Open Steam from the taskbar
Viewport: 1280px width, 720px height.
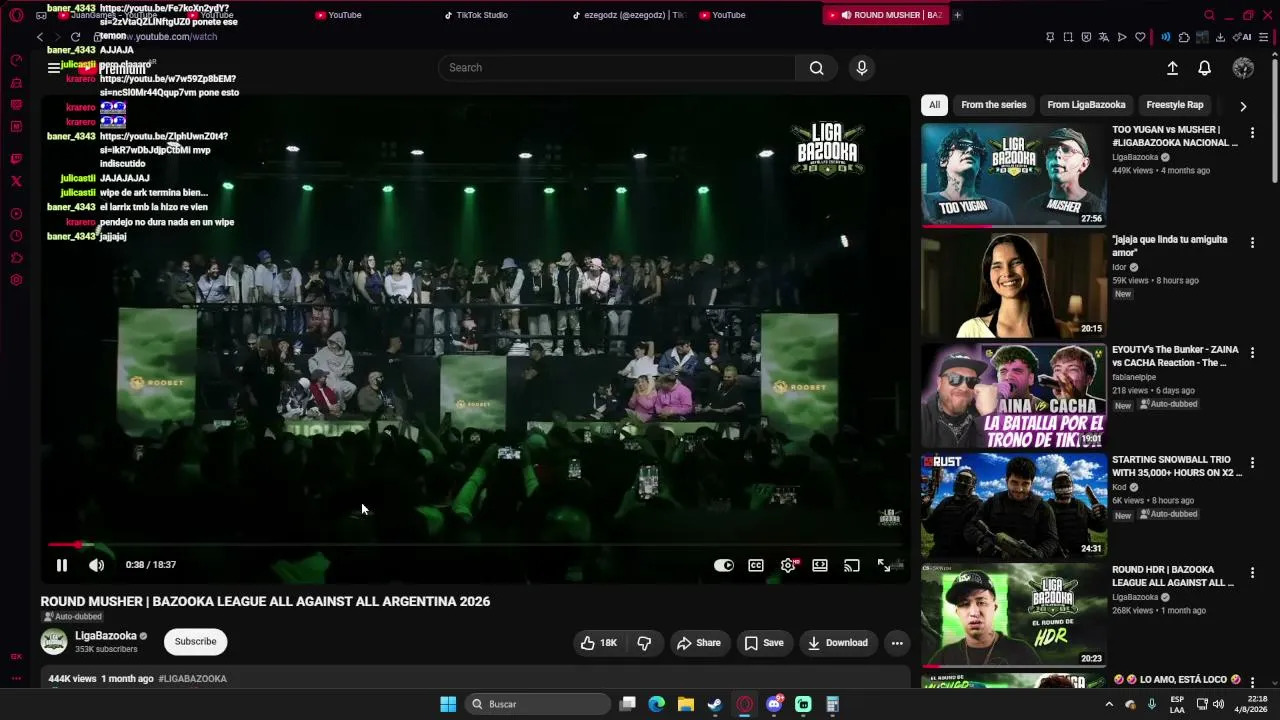click(715, 704)
